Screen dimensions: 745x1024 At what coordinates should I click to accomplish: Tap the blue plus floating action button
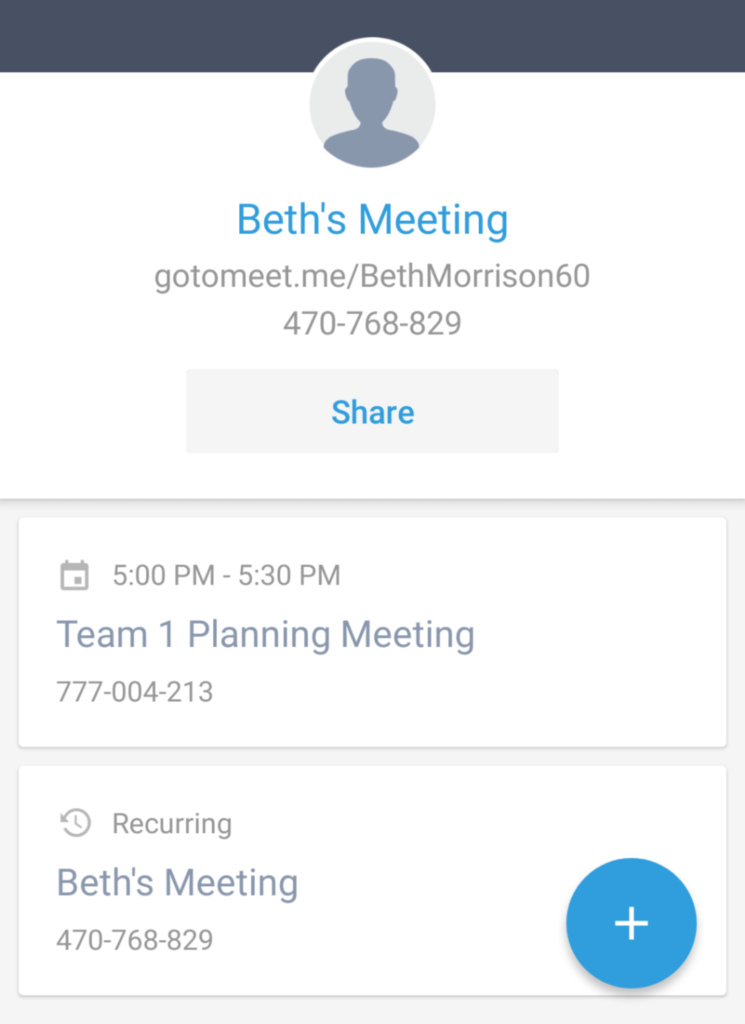click(x=631, y=923)
